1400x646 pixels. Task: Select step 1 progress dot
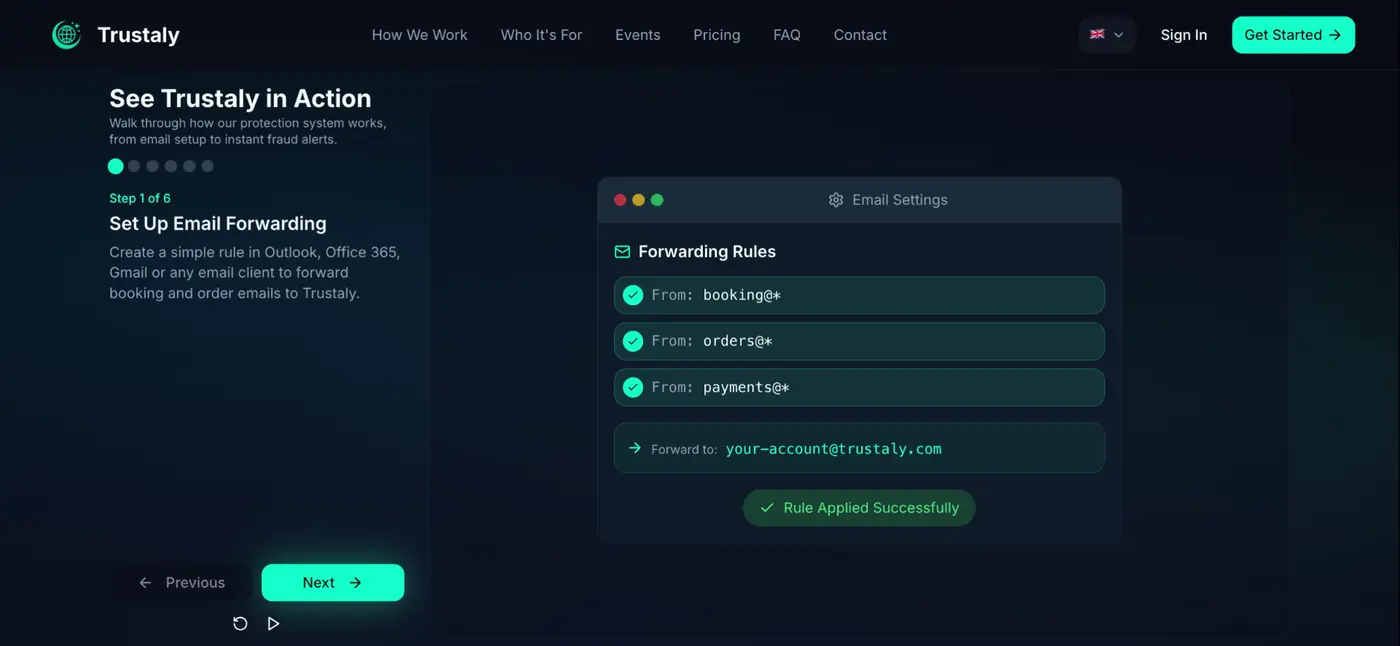pos(116,166)
